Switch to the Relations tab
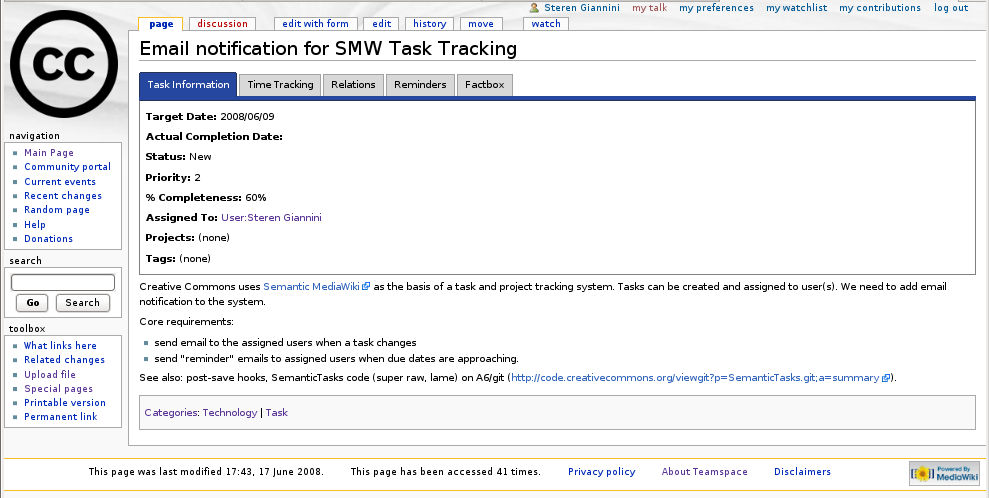989x498 pixels. pyautogui.click(x=353, y=85)
